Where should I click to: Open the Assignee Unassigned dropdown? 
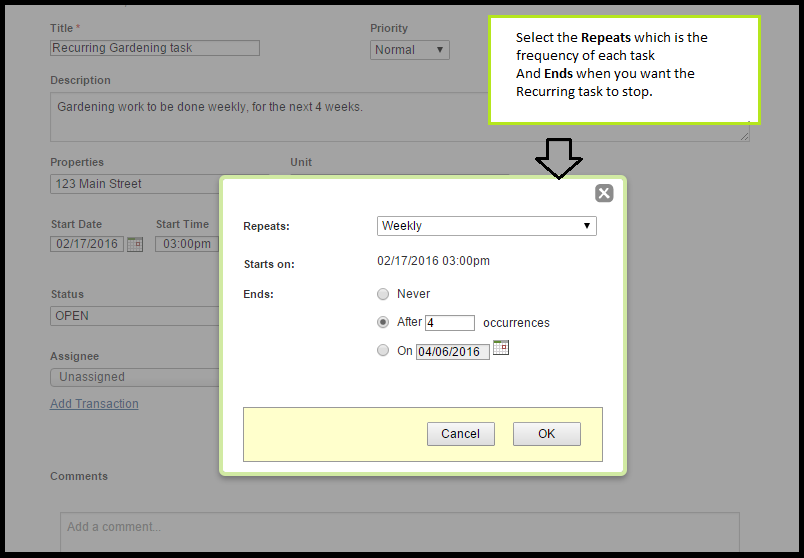click(135, 377)
